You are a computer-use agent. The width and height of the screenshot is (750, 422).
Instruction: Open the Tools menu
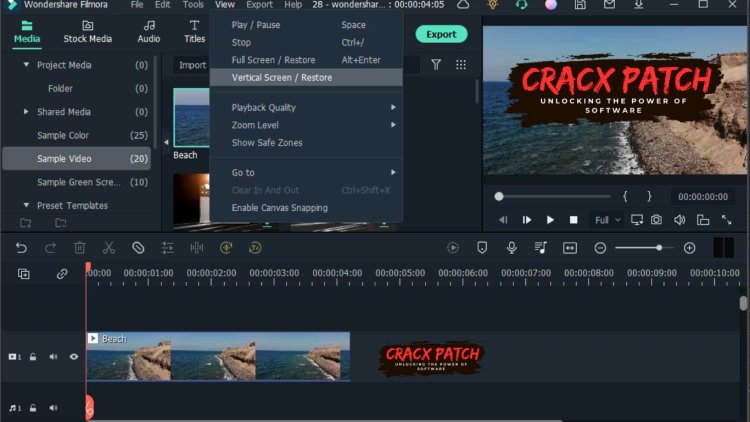coord(193,5)
